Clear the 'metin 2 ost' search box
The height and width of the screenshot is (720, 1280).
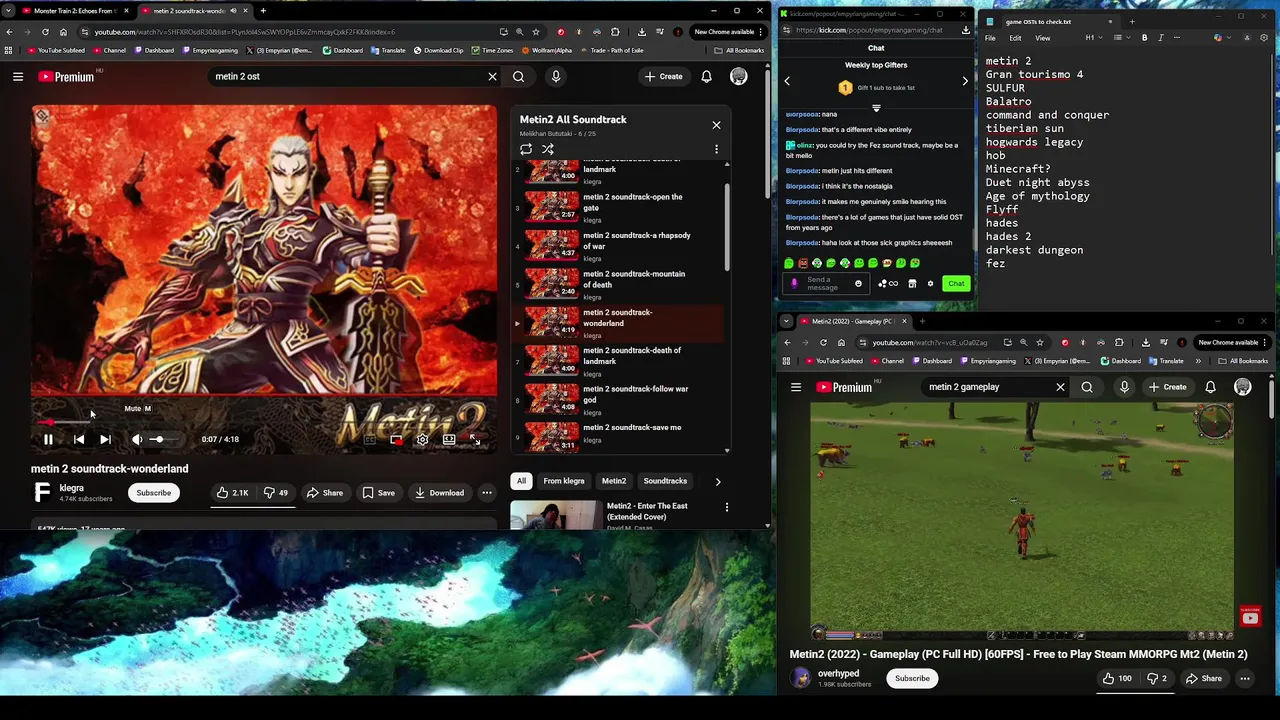pos(492,76)
